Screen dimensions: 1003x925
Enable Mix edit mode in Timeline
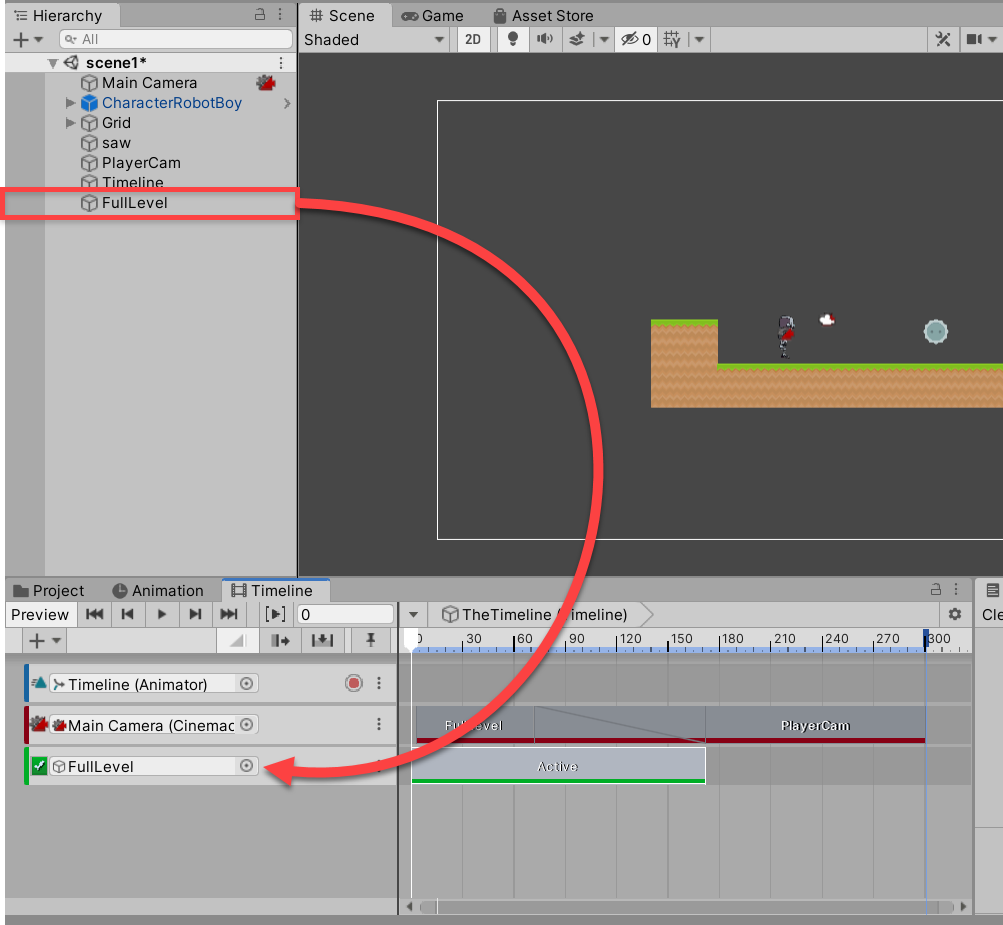(237, 640)
